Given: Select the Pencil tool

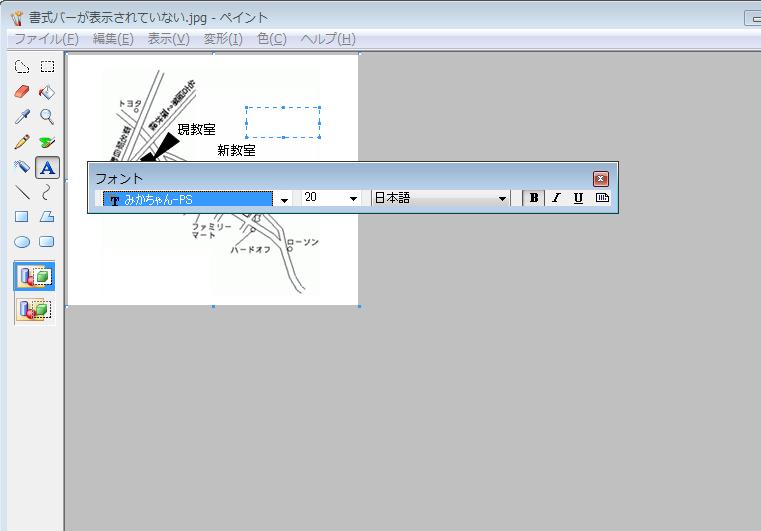Looking at the screenshot, I should (22, 142).
